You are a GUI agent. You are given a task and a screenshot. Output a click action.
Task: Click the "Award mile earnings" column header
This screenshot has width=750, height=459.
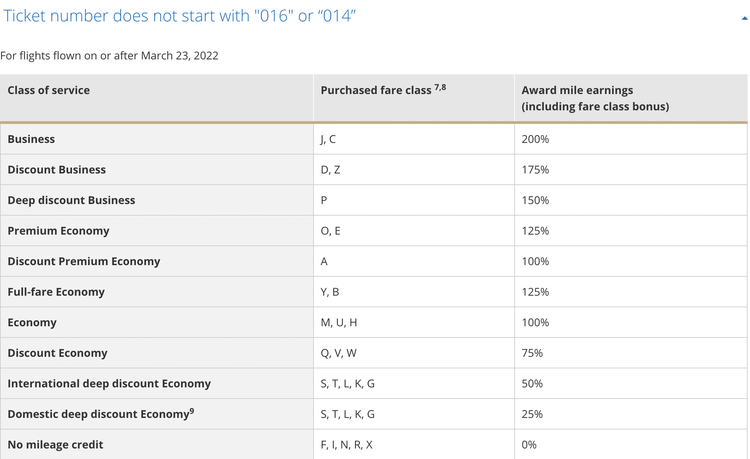(578, 90)
